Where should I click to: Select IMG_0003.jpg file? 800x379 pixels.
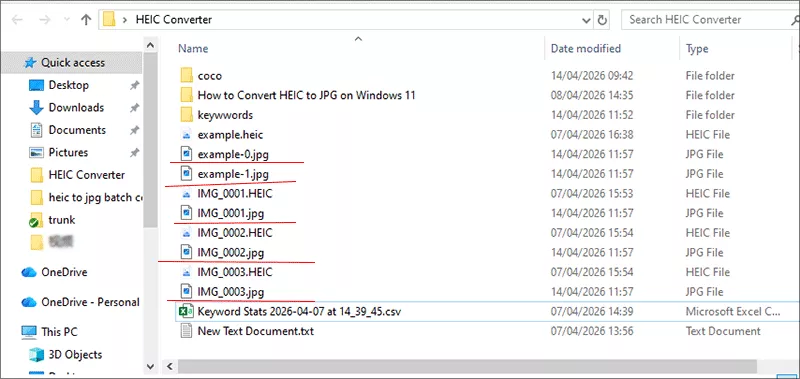click(x=231, y=292)
